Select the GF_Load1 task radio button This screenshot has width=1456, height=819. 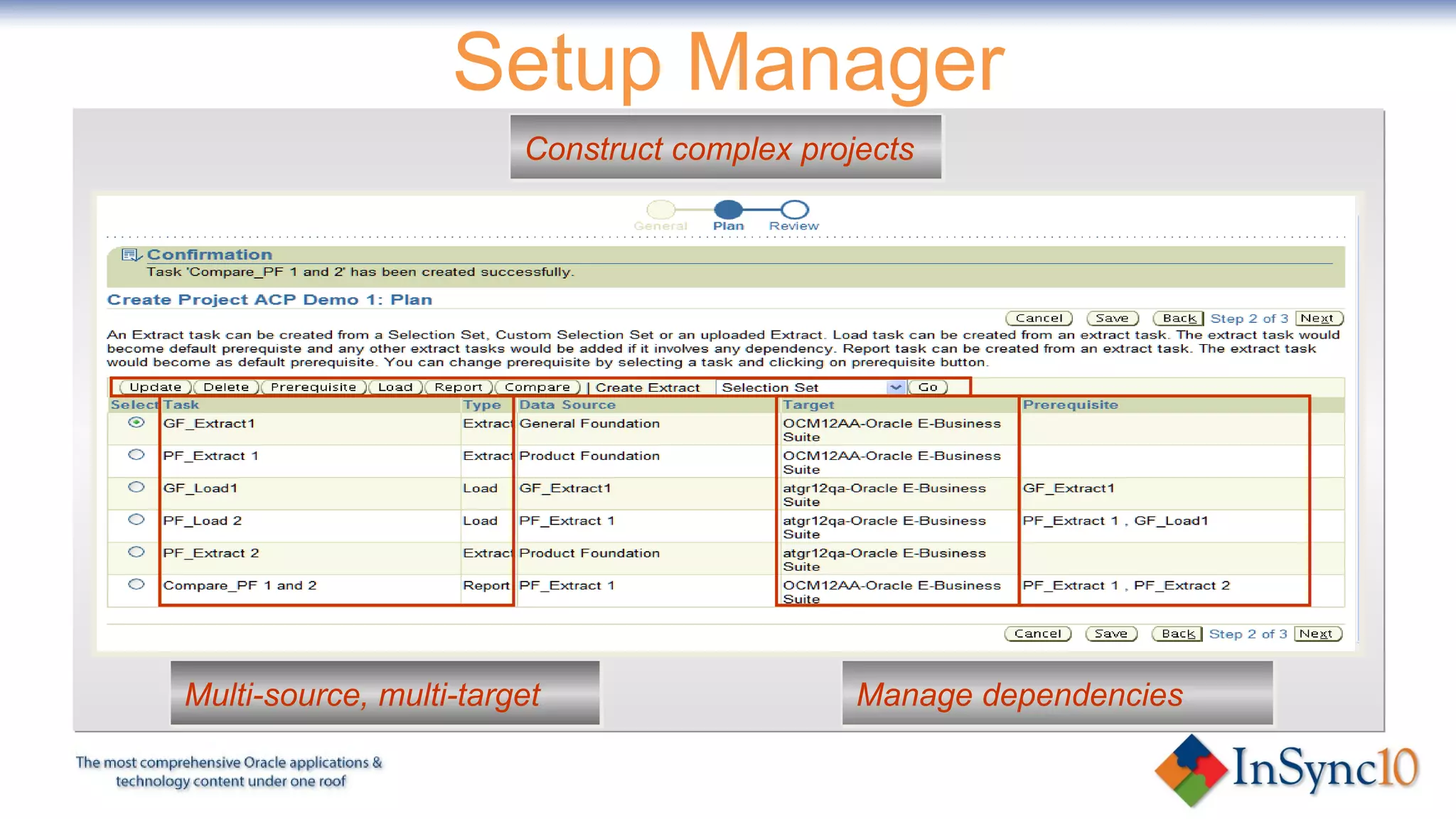click(x=136, y=487)
